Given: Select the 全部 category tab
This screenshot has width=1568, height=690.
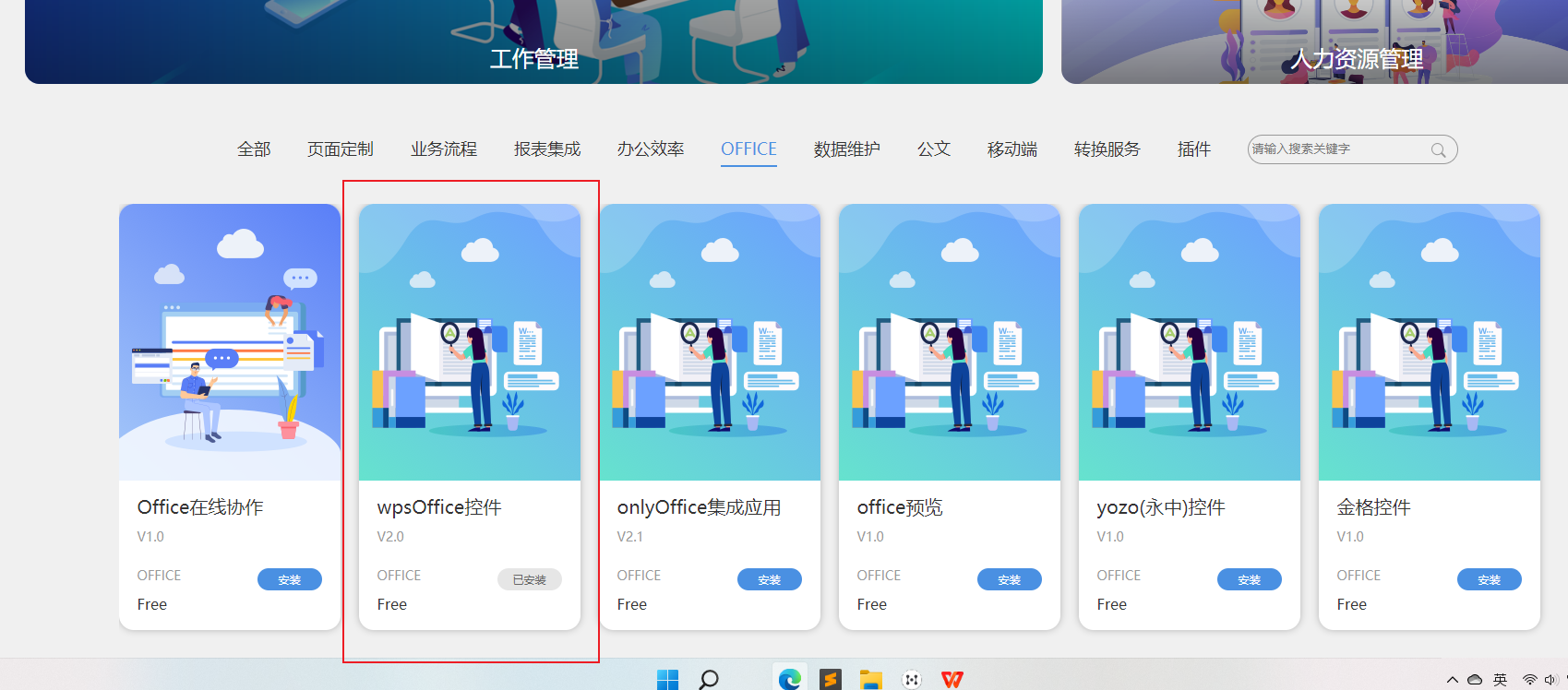Looking at the screenshot, I should 254,149.
